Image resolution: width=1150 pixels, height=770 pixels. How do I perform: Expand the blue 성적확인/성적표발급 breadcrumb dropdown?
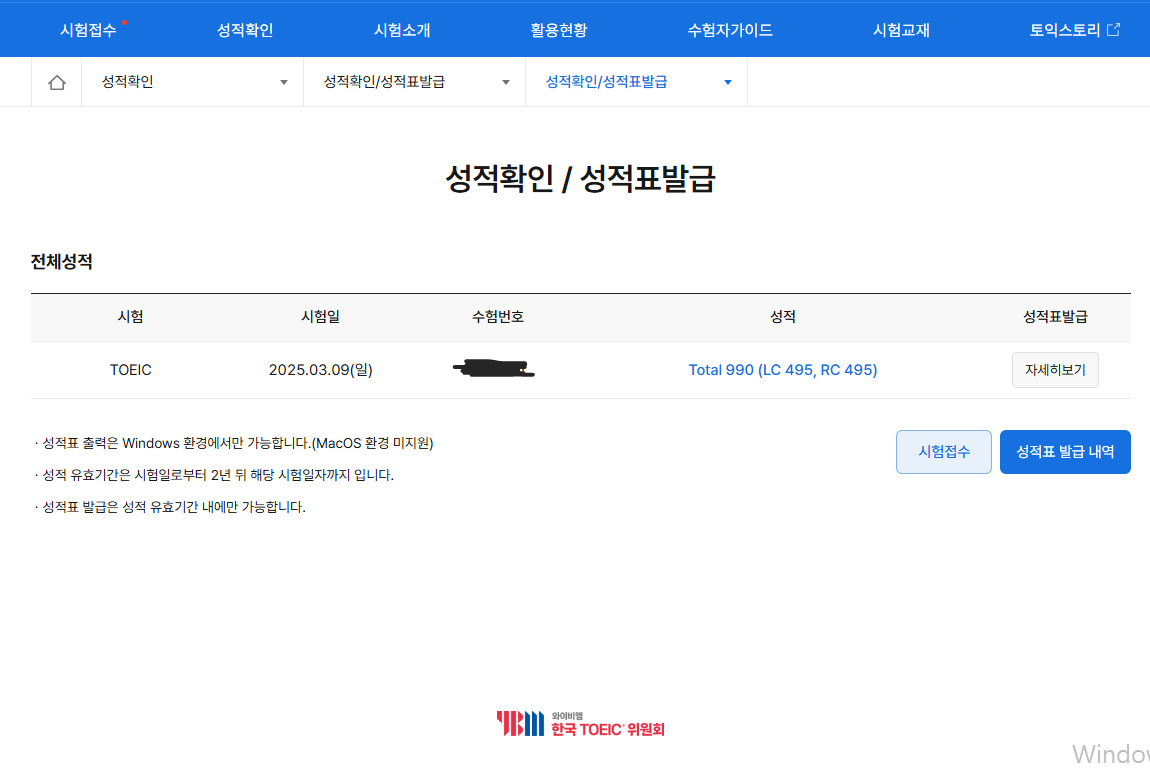click(637, 82)
